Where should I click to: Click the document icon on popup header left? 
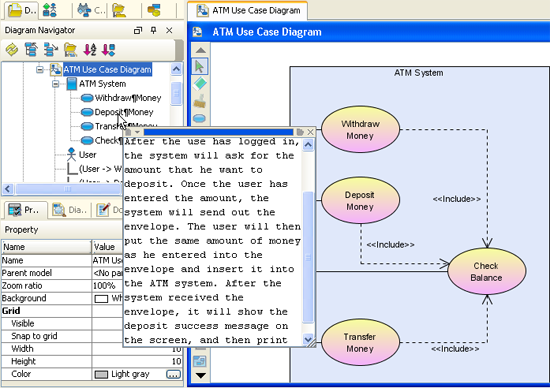click(x=128, y=132)
